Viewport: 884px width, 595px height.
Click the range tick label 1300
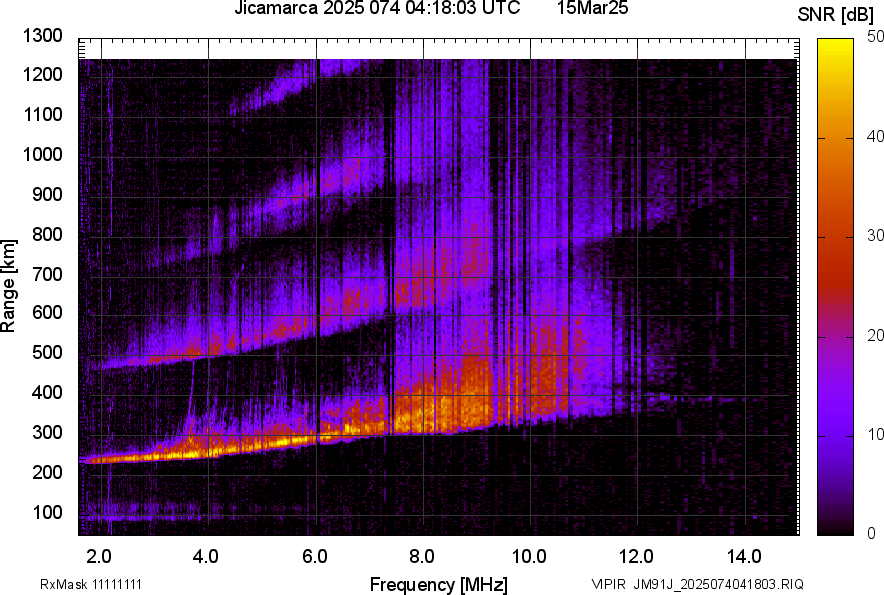pos(43,36)
